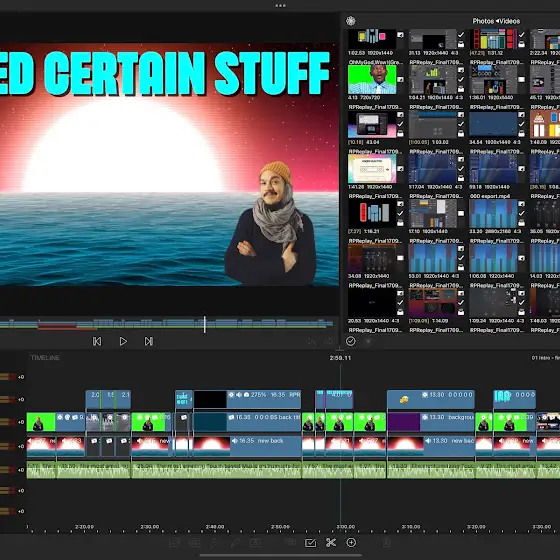Select the library clip with duration 1:41.28

(x=372, y=169)
